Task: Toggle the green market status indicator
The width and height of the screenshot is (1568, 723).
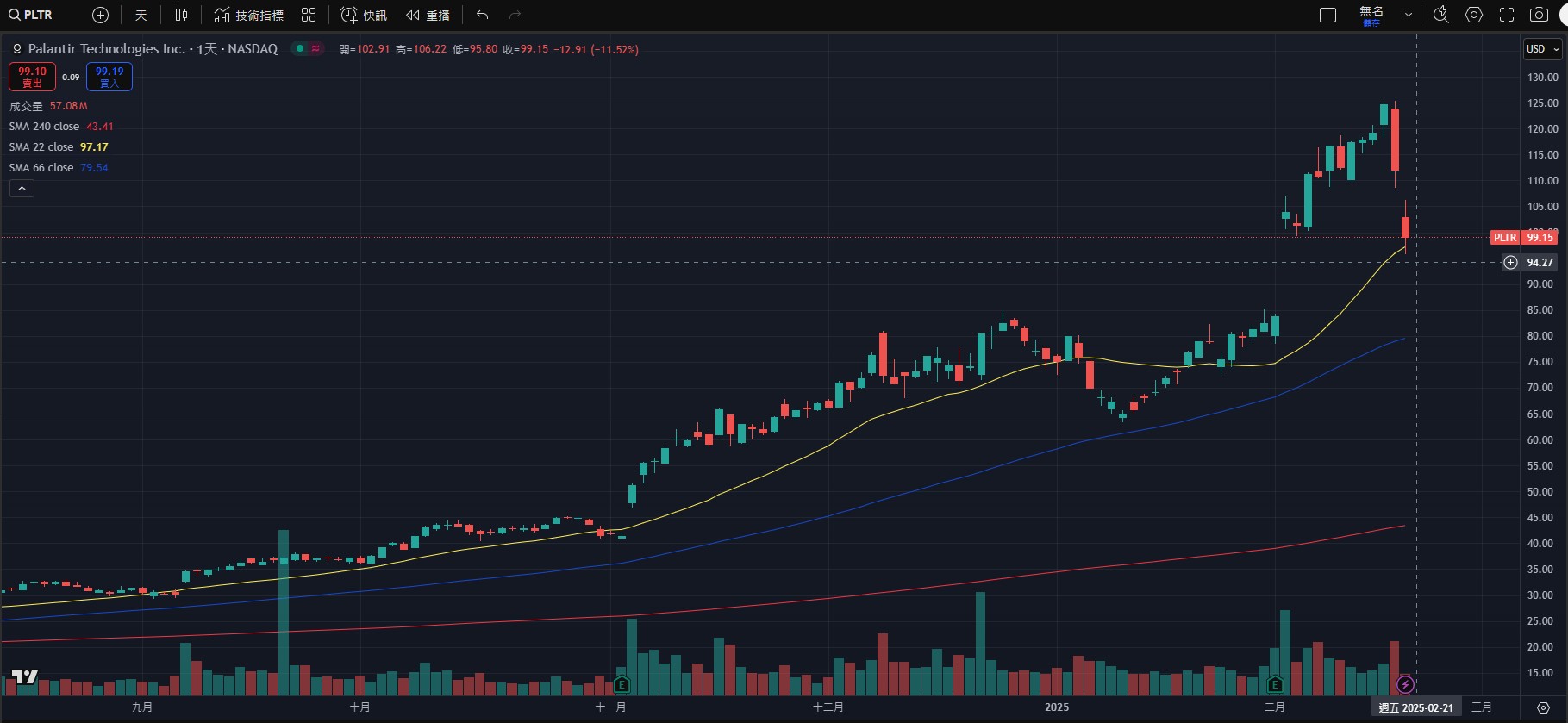Action: pos(299,49)
